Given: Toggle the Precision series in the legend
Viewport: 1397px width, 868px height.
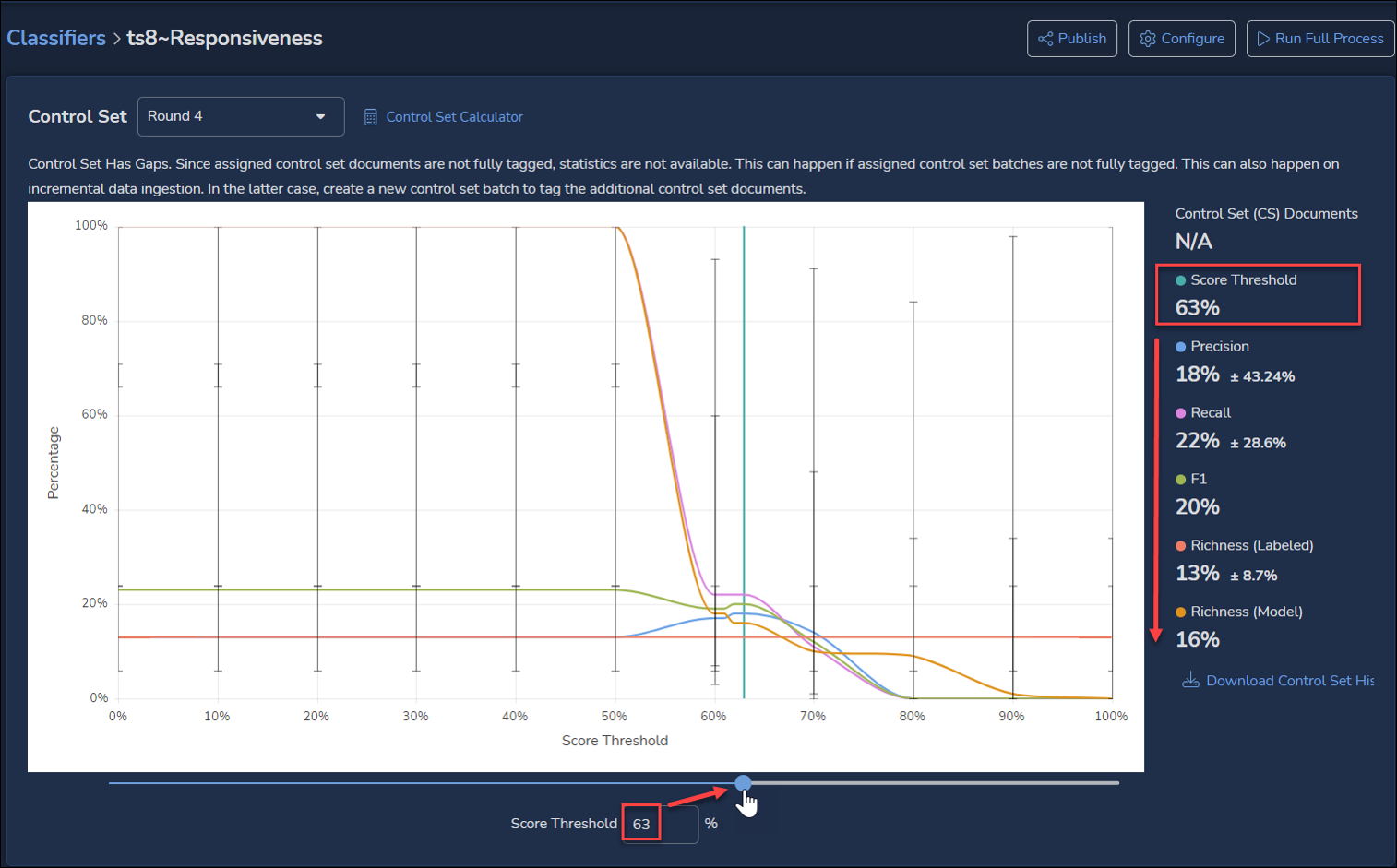Looking at the screenshot, I should coord(1218,347).
